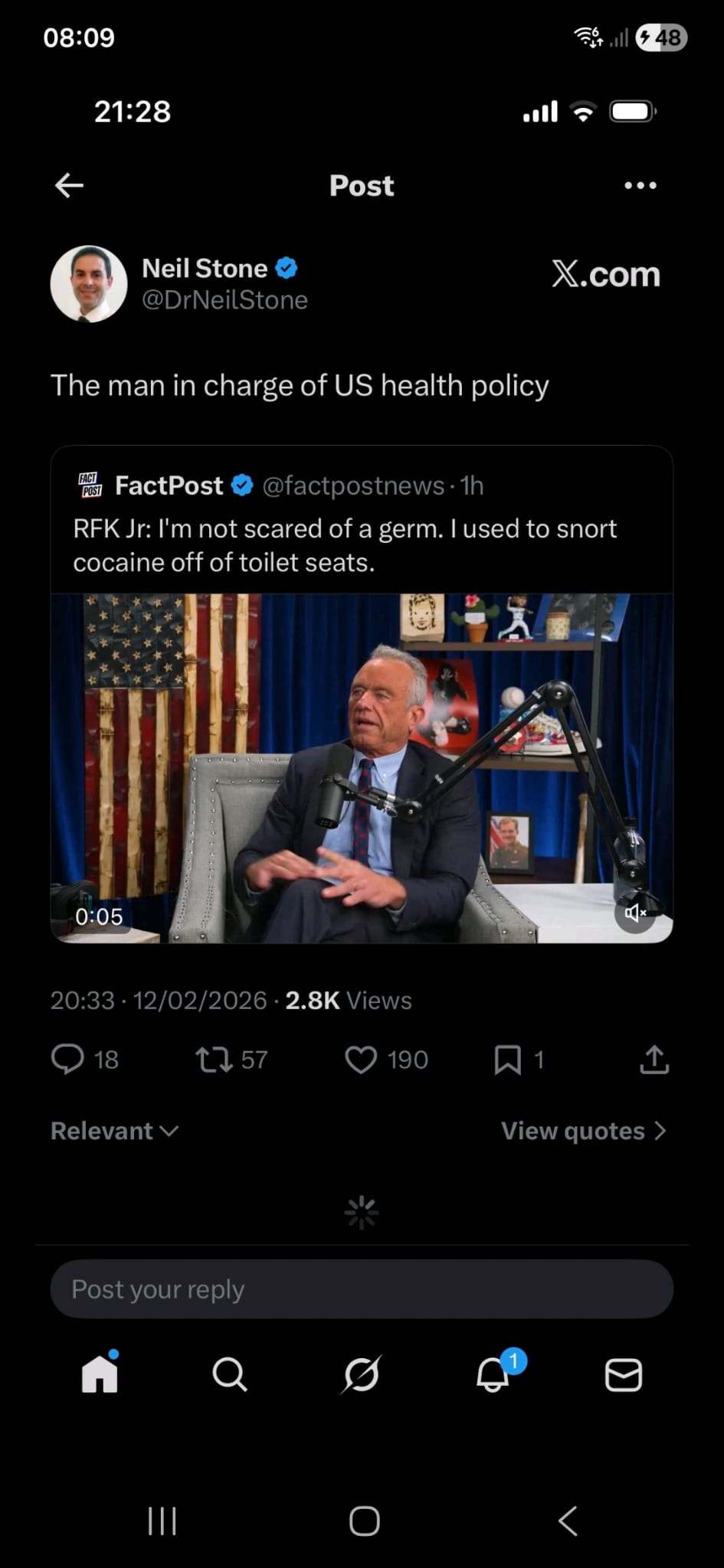Open the Messages envelope icon

624,1374
